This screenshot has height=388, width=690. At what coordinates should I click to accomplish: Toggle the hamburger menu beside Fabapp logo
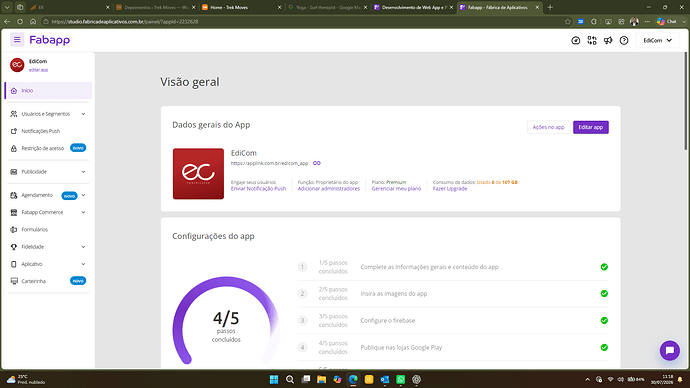click(x=17, y=40)
